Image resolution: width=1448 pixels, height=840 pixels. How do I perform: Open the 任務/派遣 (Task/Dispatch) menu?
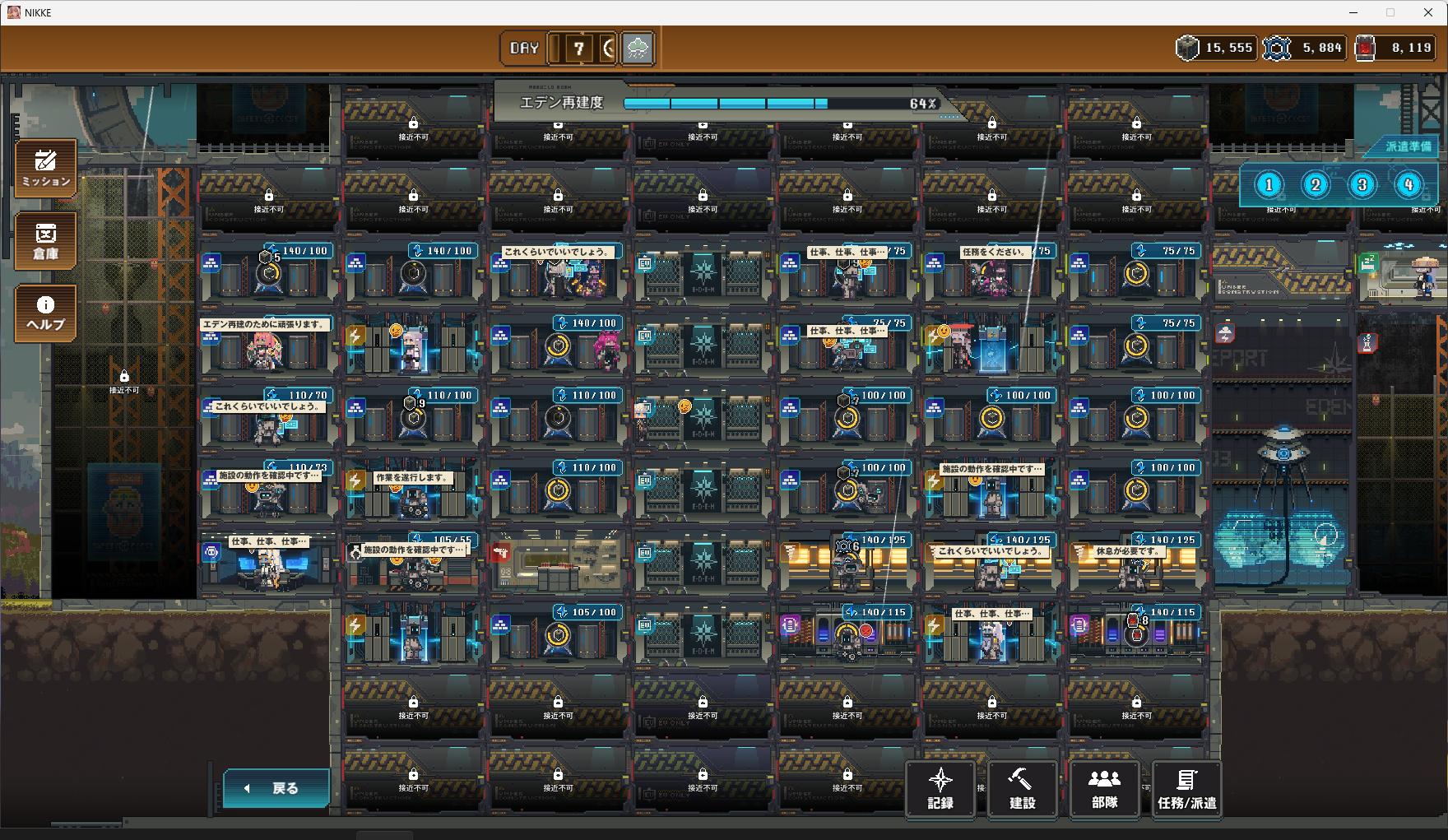[x=1186, y=790]
